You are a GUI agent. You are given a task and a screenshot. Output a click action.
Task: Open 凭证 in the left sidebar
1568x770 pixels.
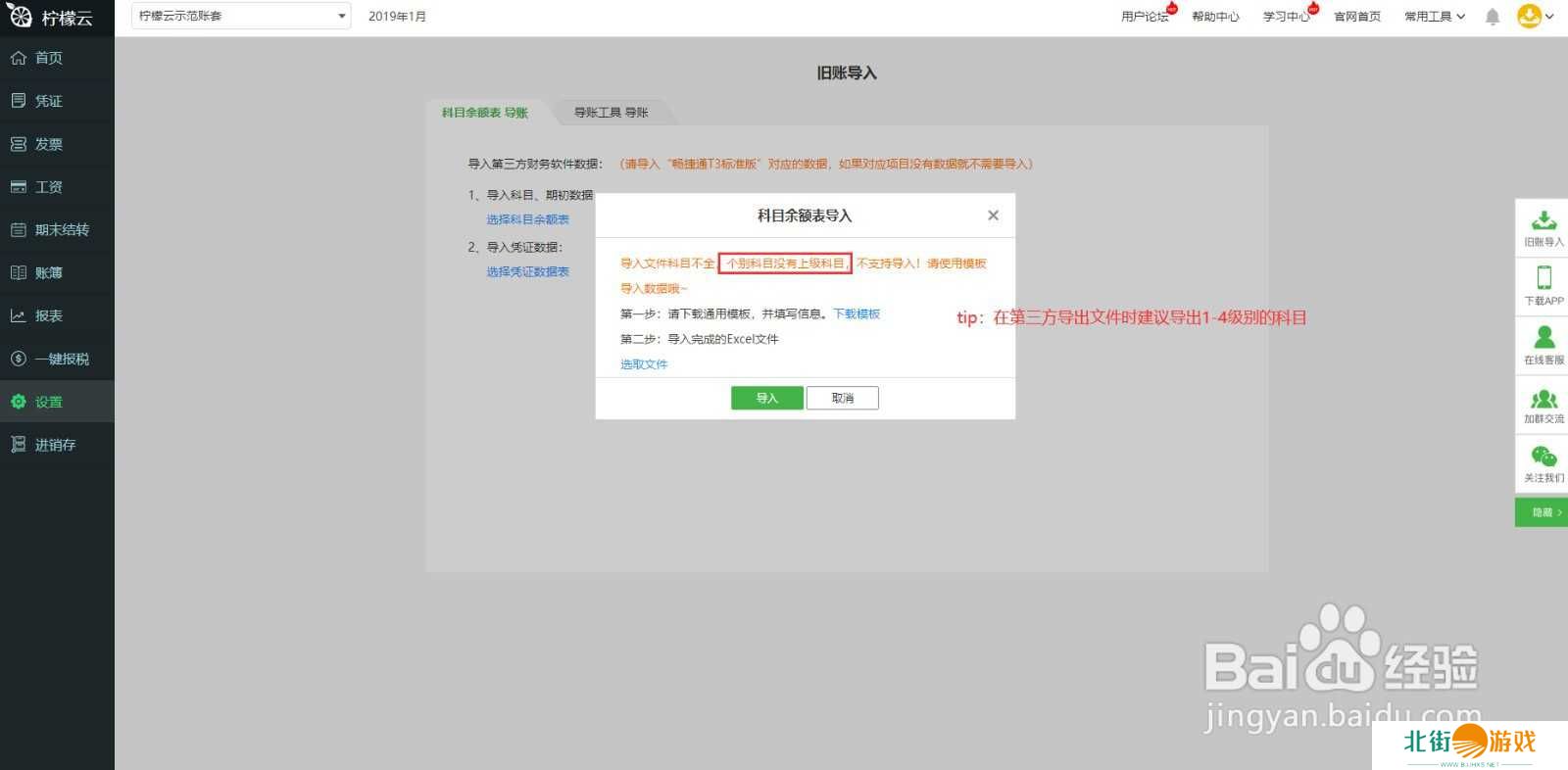pos(48,101)
